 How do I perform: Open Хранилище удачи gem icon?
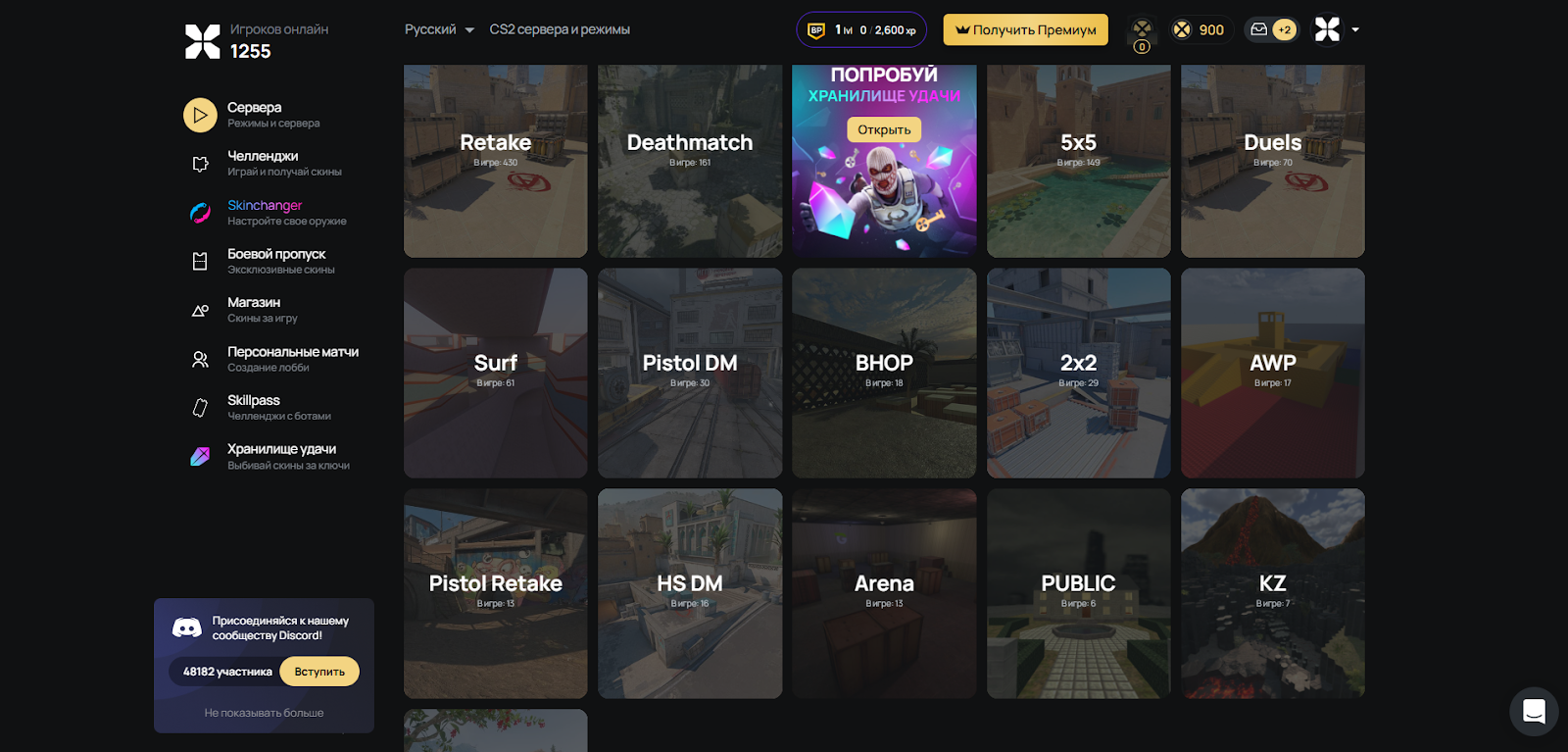pos(200,456)
